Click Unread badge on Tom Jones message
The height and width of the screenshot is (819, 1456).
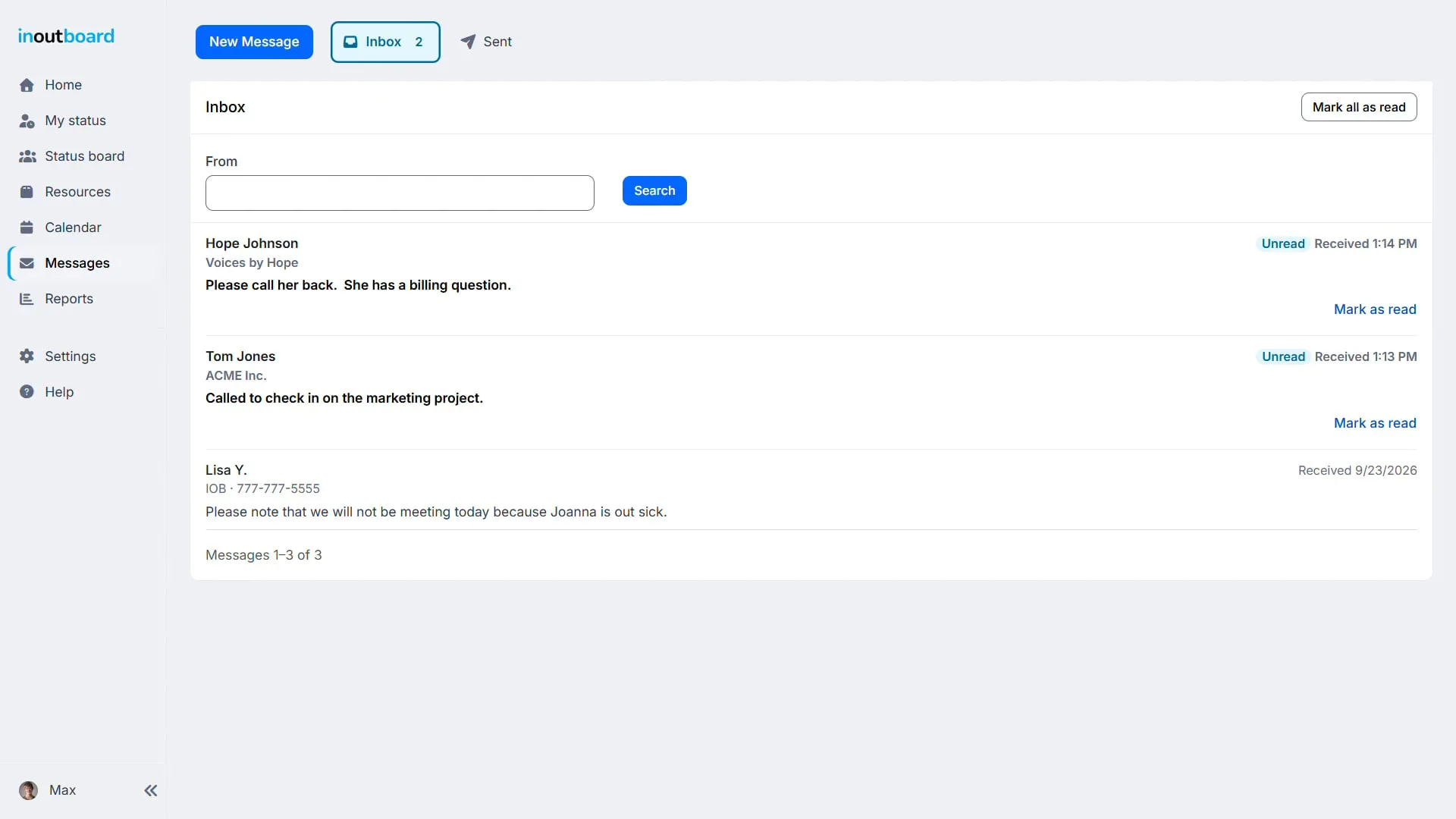point(1283,356)
